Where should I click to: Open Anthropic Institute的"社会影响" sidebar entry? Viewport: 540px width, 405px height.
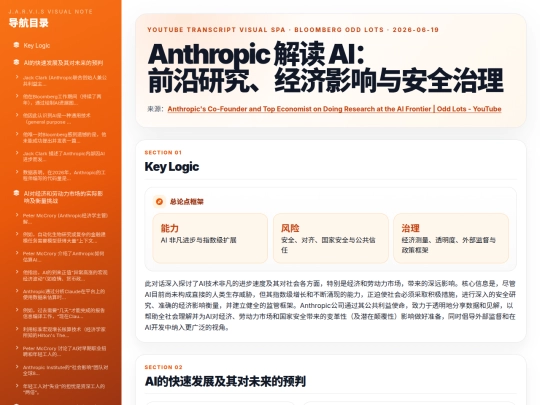pyautogui.click(x=65, y=370)
